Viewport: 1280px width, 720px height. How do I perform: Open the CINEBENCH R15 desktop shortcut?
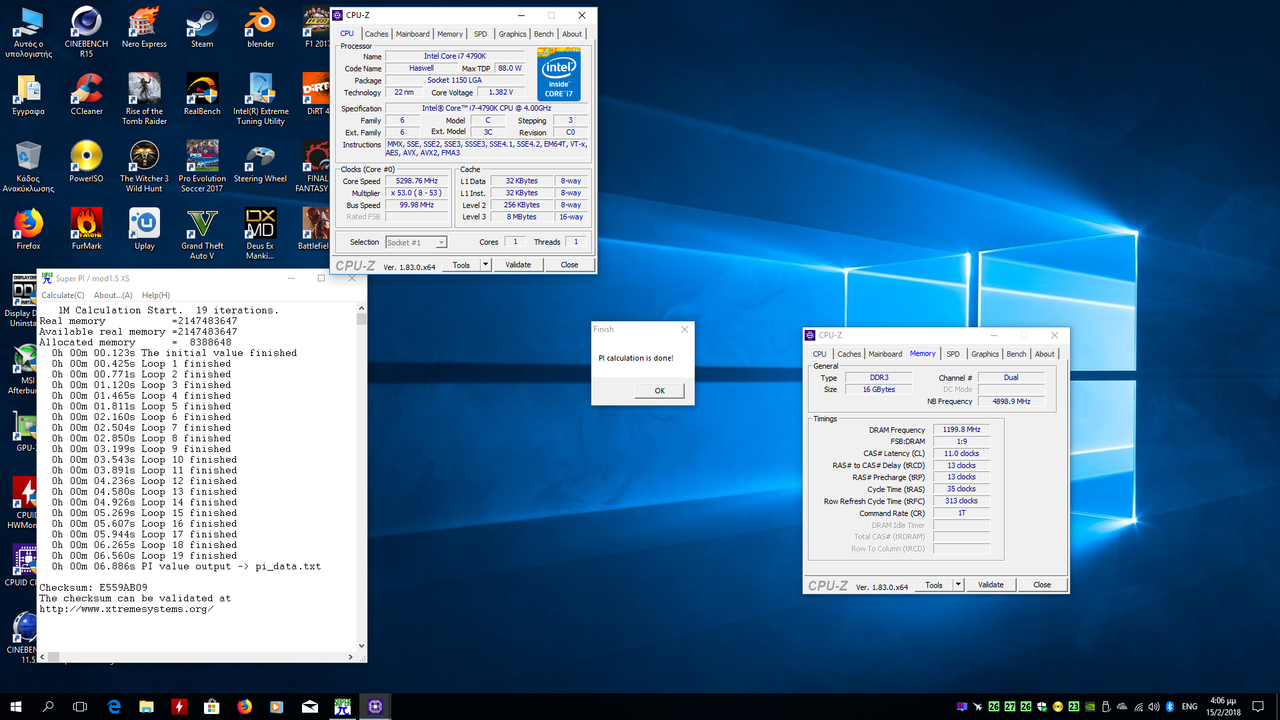coord(86,30)
